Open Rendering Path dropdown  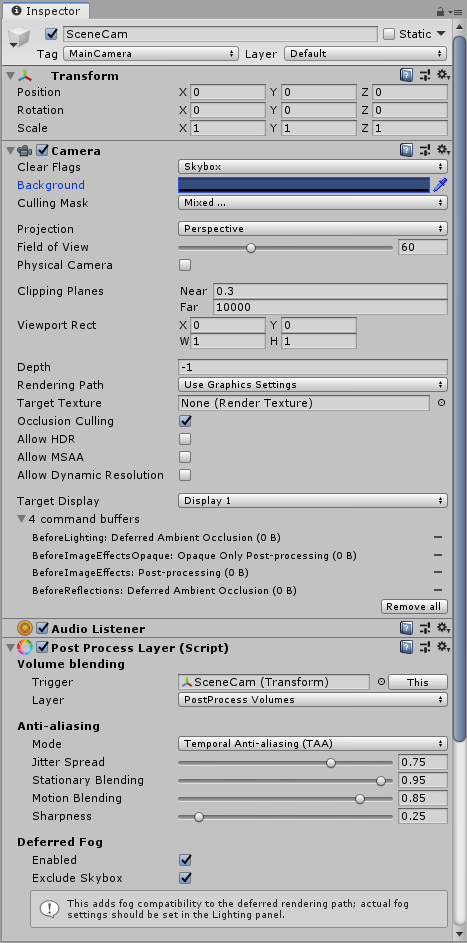coord(313,385)
